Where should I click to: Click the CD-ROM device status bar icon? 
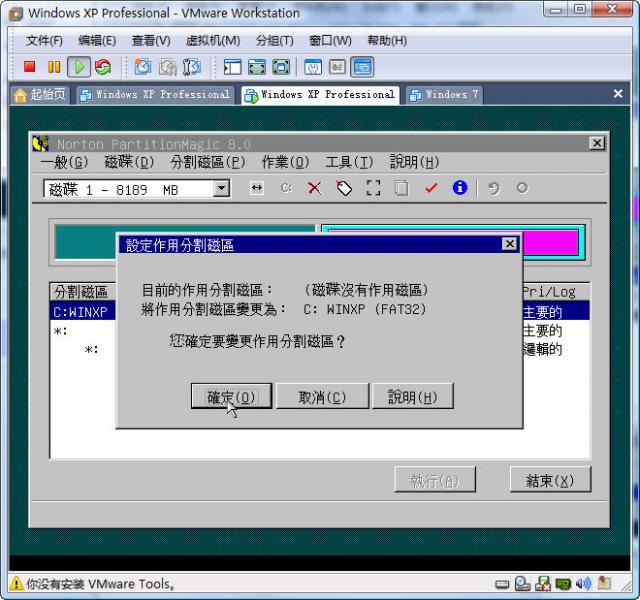click(522, 584)
